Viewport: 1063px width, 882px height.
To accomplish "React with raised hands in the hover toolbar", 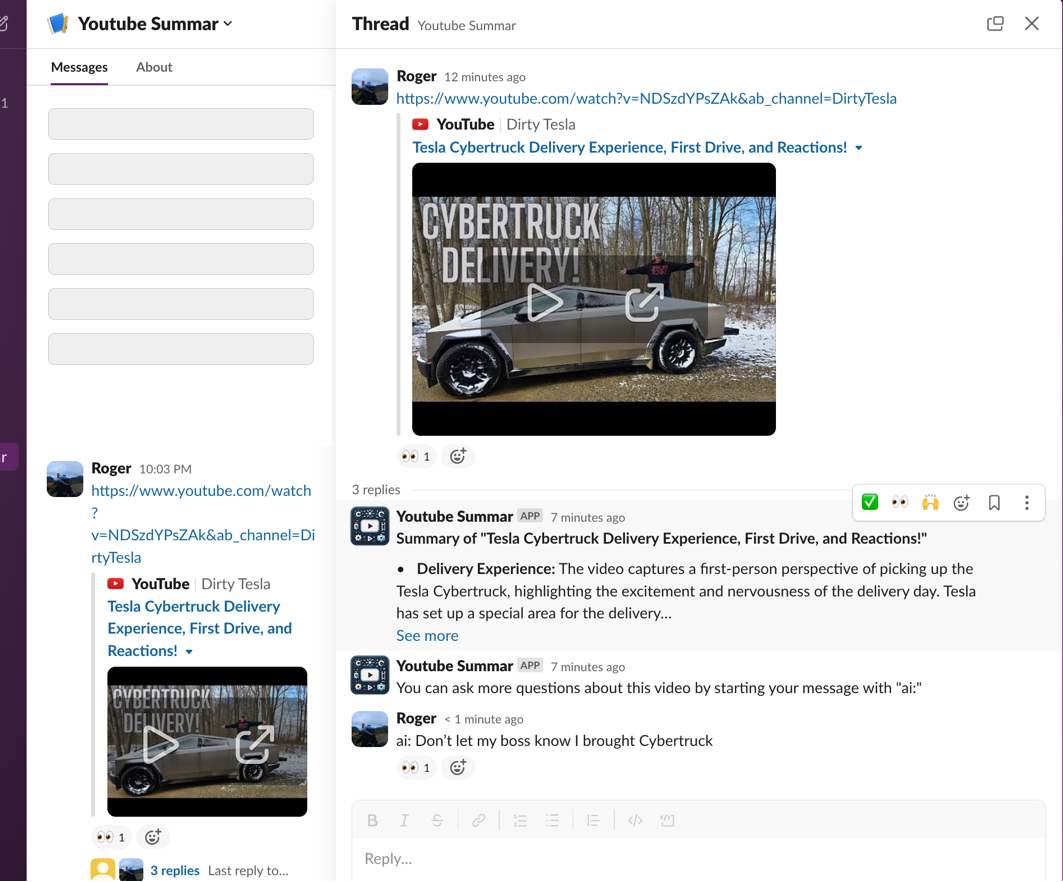I will 930,502.
